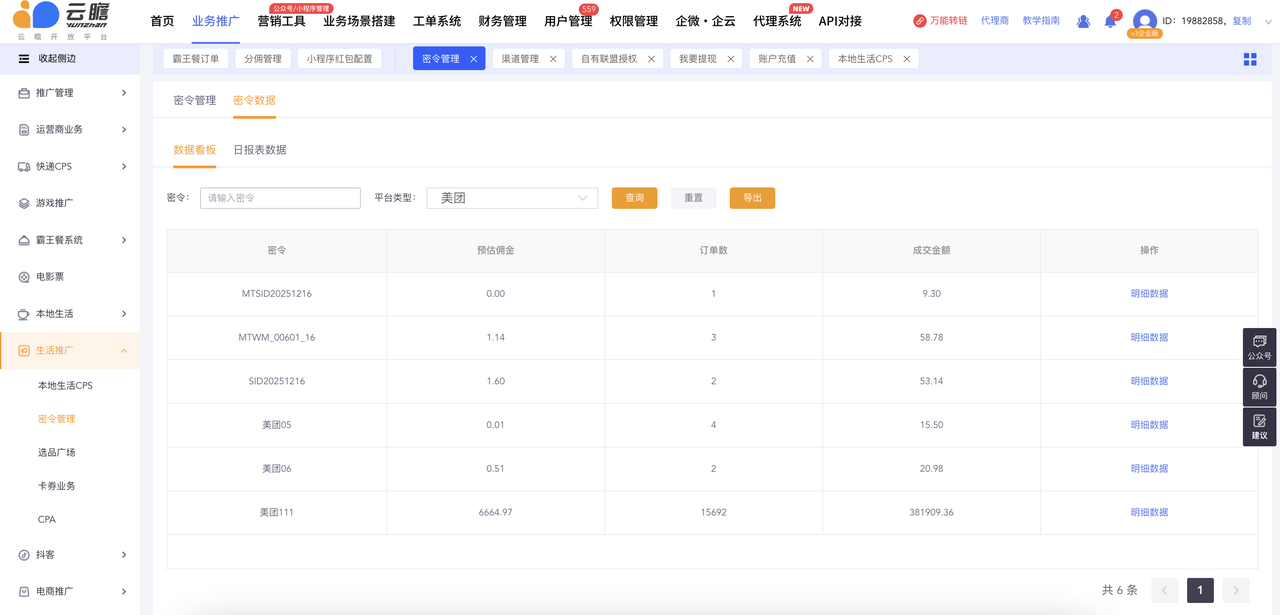Image resolution: width=1280 pixels, height=615 pixels.
Task: Switch to the 日报表数据 tab
Action: pyautogui.click(x=259, y=150)
